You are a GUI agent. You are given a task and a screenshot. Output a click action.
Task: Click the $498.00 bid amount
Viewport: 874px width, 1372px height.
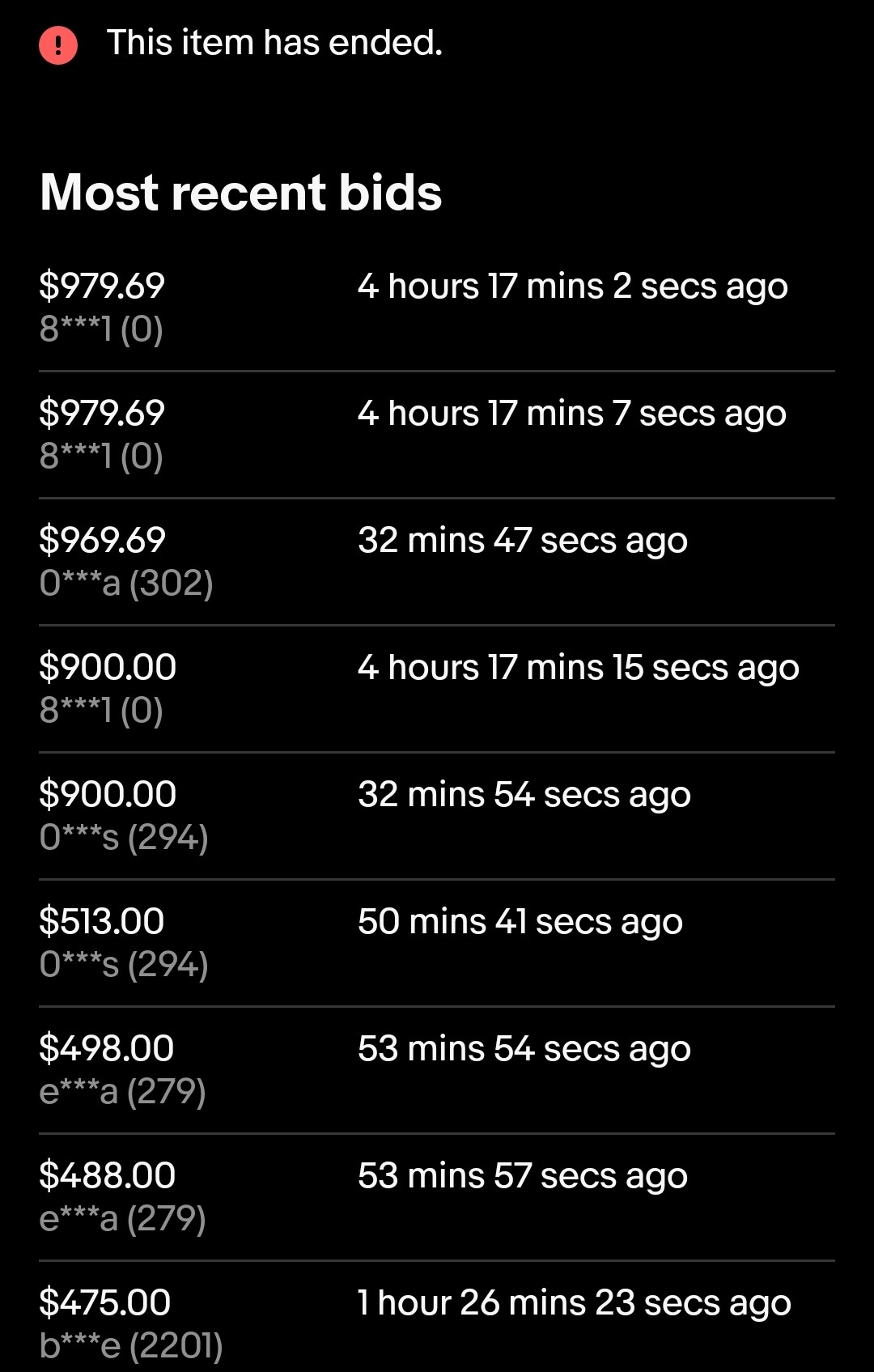pos(107,1048)
